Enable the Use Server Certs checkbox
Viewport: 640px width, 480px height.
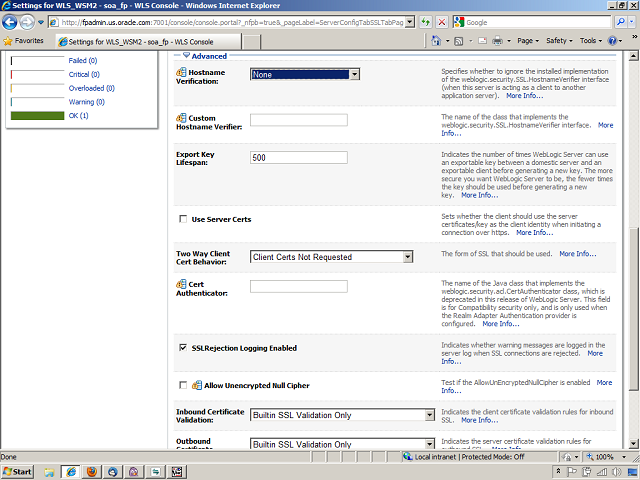coord(183,219)
